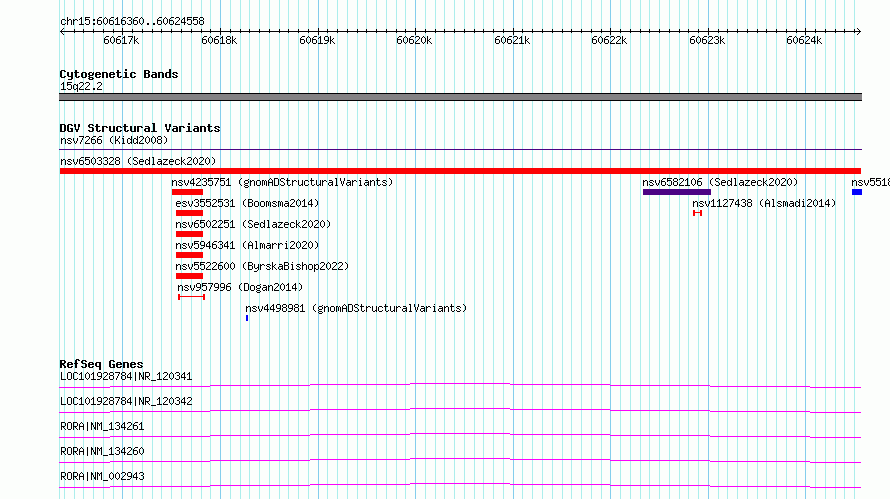
Task: Open RORA|NM_134261 transcript label
Action: tap(102, 426)
